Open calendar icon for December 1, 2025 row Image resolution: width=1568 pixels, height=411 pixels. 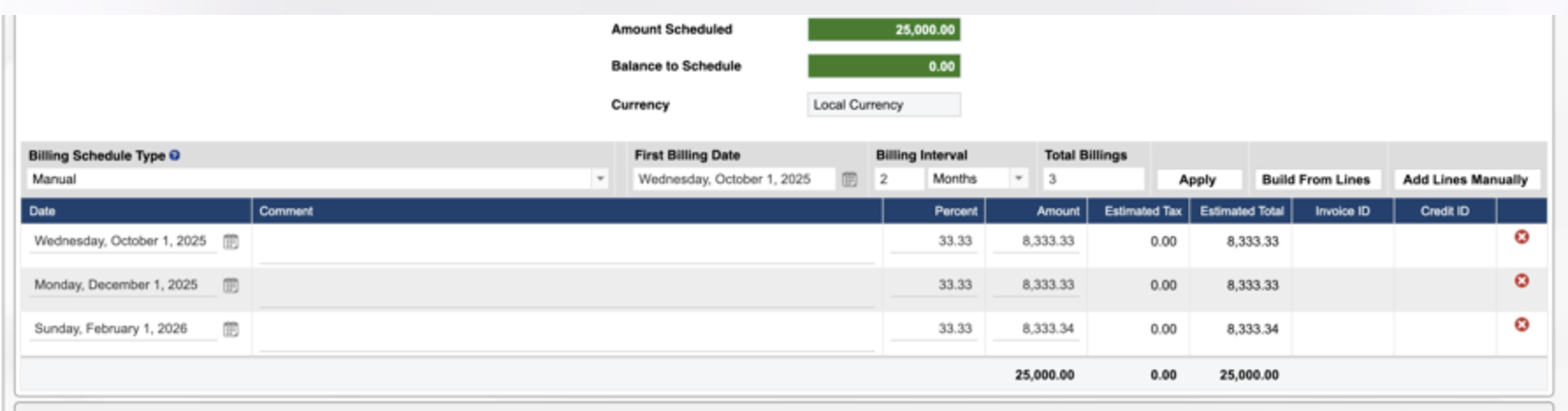[x=230, y=285]
